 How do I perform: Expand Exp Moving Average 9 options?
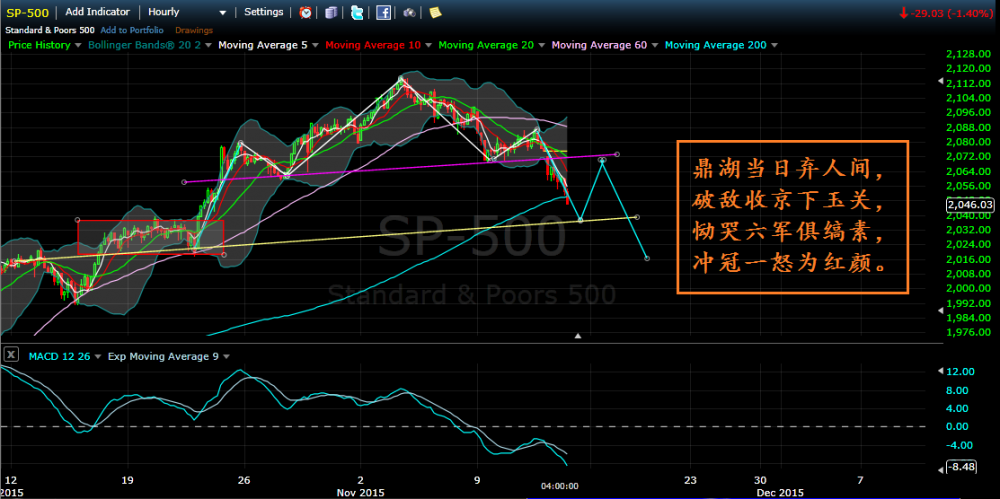point(227,355)
